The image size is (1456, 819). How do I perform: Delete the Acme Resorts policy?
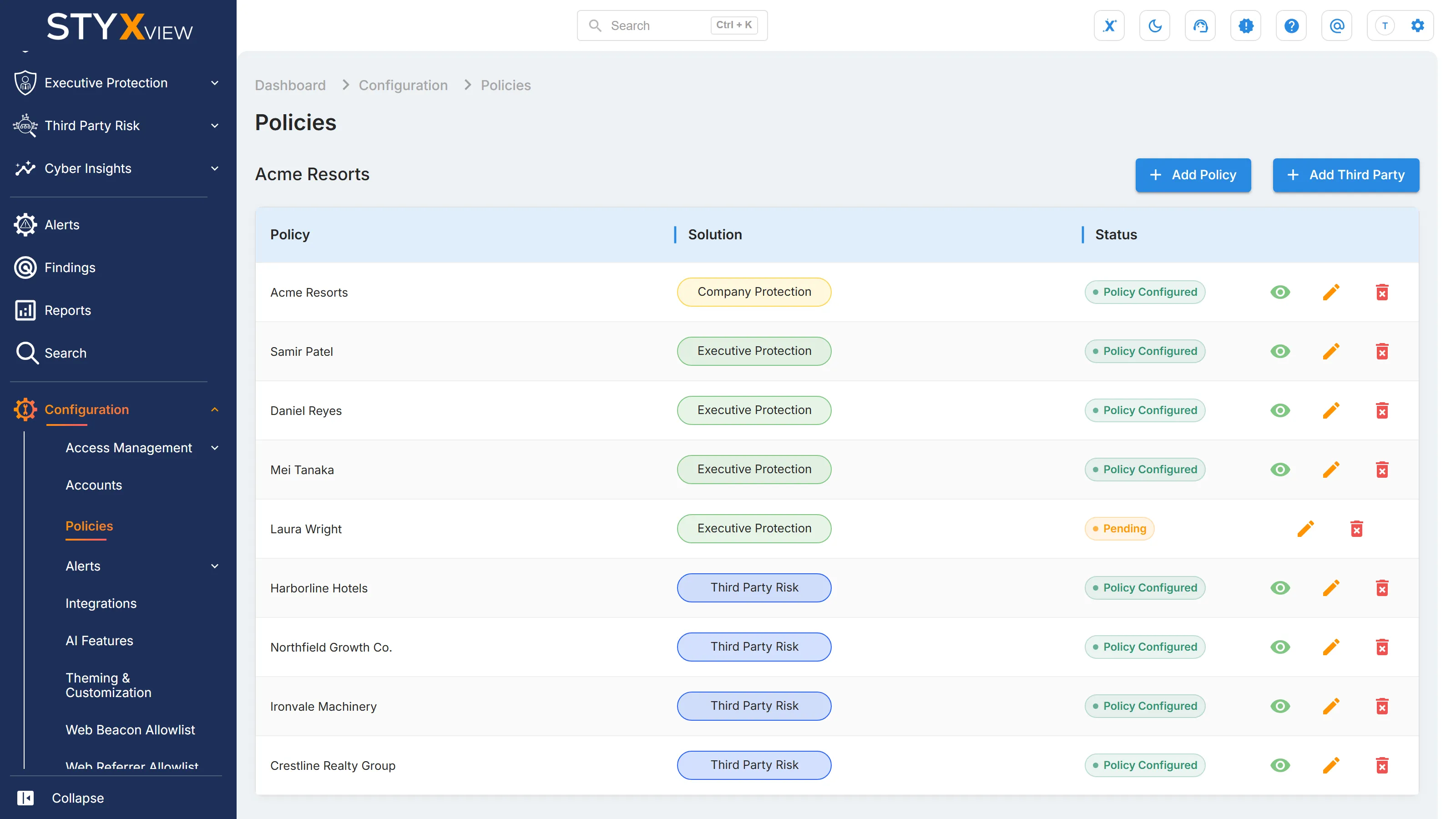(1382, 292)
